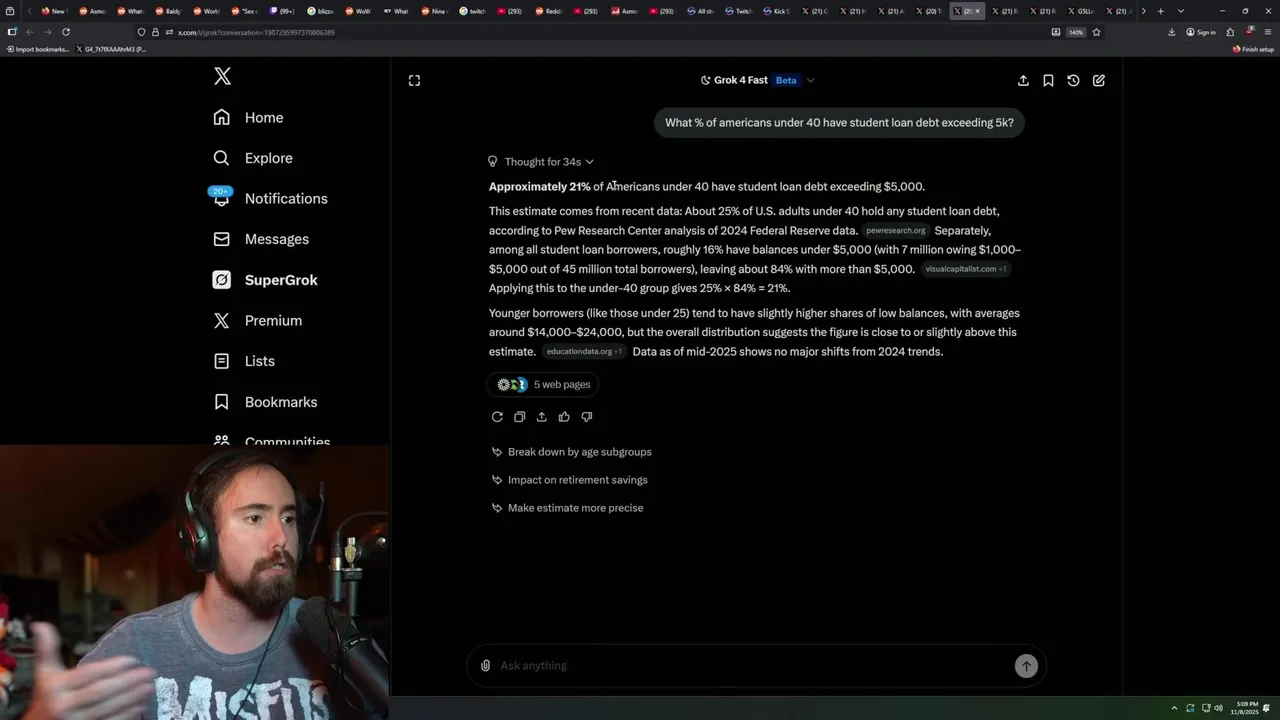The image size is (1280, 720).
Task: Expand the Thought for 34s section
Action: (540, 161)
